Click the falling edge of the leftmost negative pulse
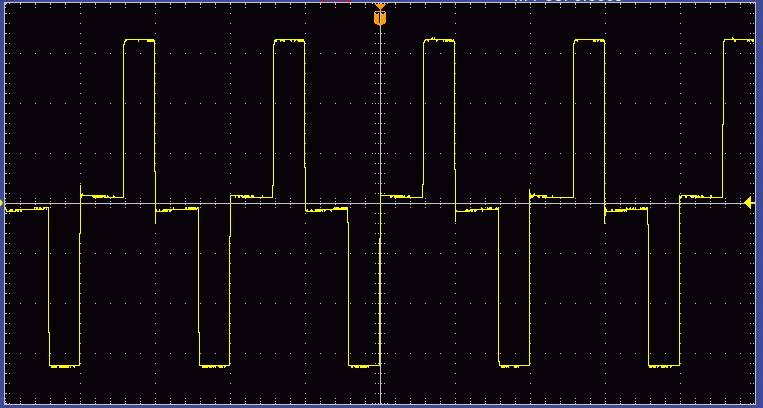Image resolution: width=763 pixels, height=408 pixels. coord(49,288)
